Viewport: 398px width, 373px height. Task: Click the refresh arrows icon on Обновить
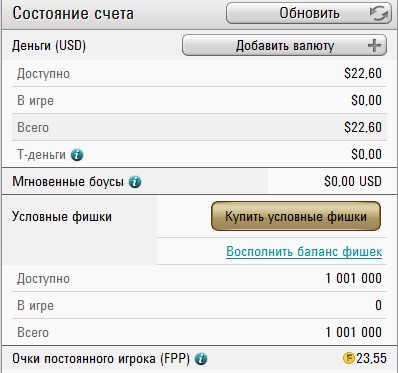point(379,14)
